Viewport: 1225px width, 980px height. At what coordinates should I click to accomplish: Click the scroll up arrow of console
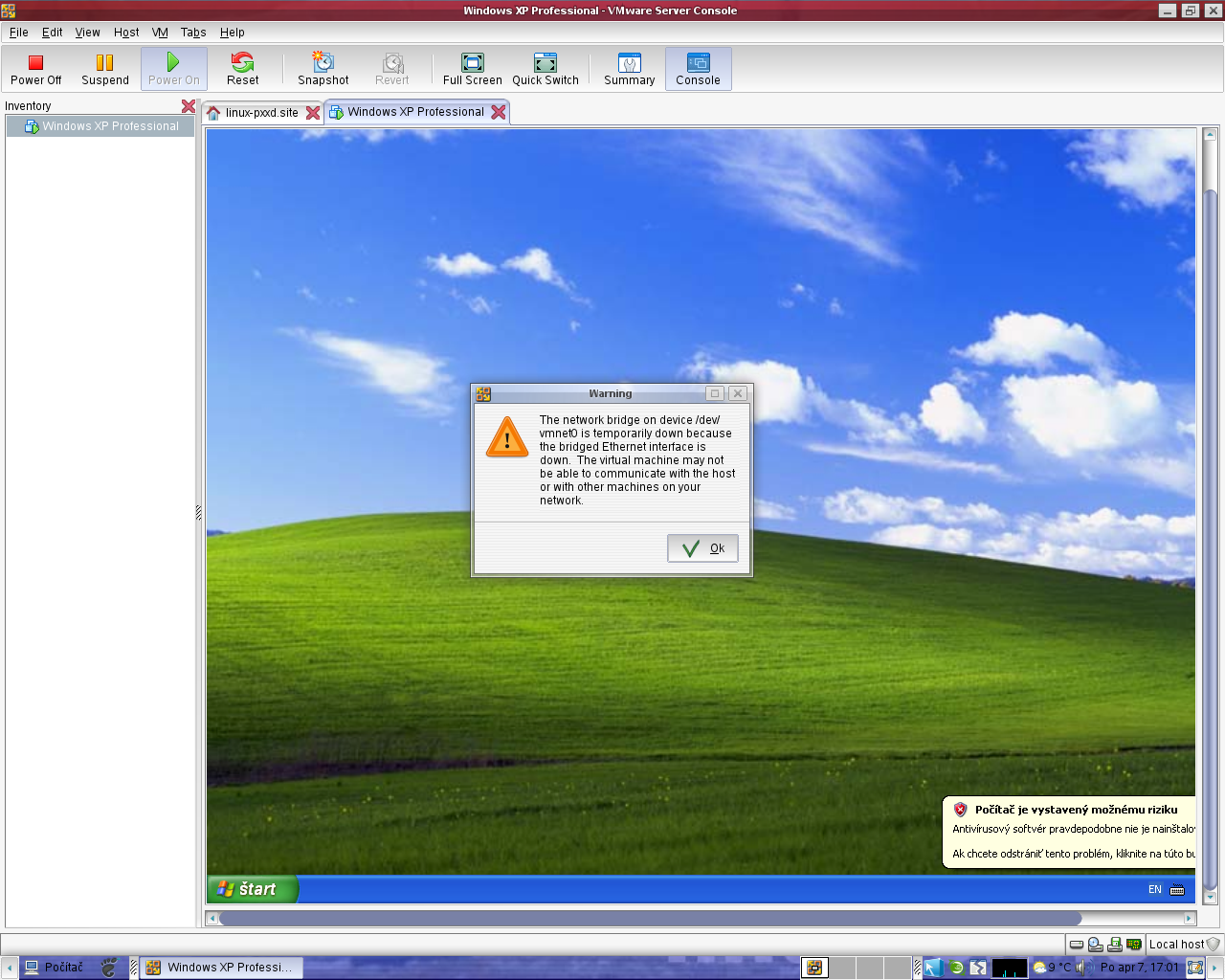(1210, 135)
